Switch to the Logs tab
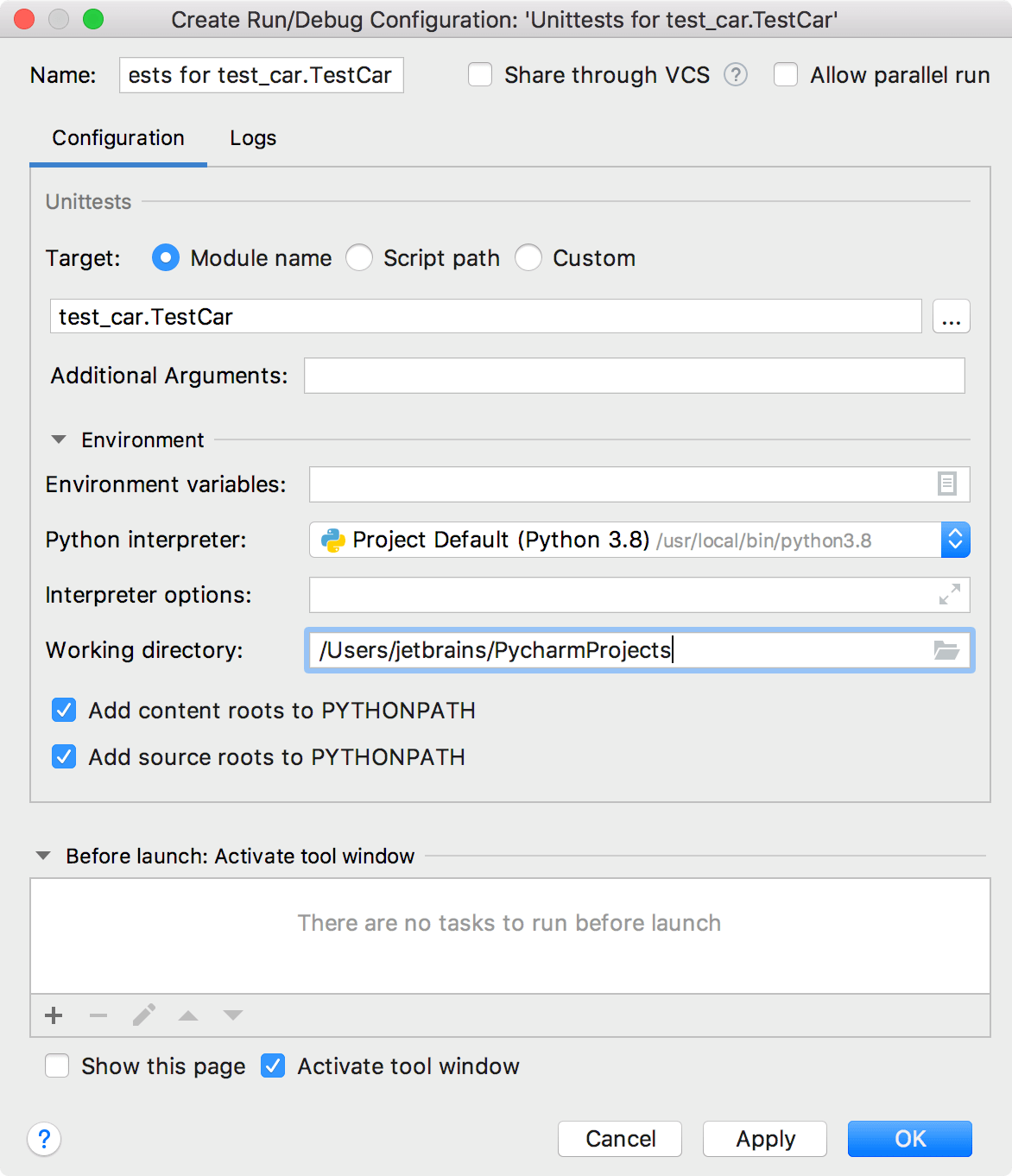The image size is (1012, 1176). pos(251,137)
